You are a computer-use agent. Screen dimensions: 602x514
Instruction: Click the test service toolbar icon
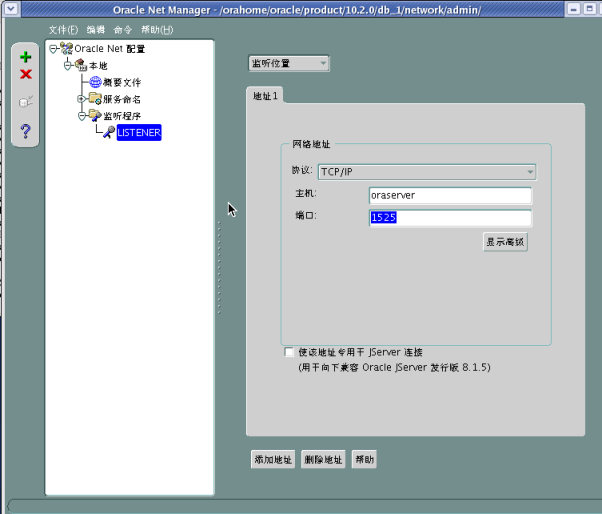pyautogui.click(x=26, y=102)
